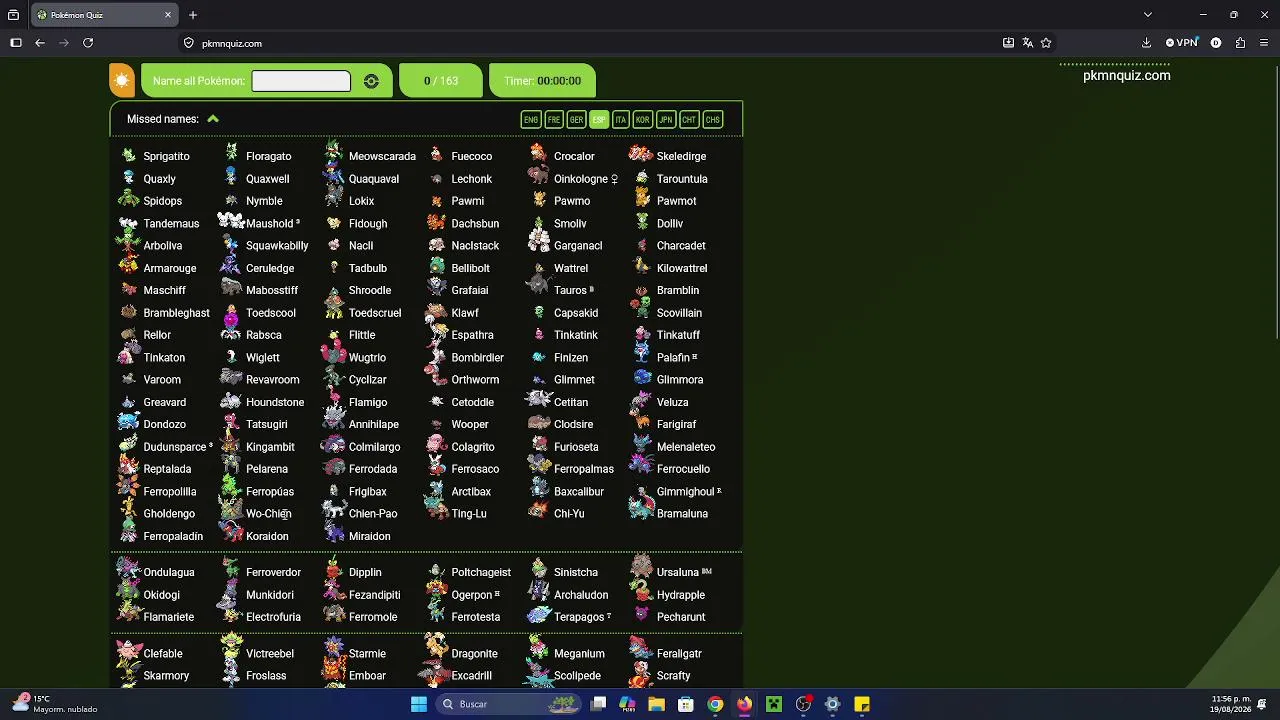Open the browser downloads icon
1280x720 pixels.
point(1146,43)
